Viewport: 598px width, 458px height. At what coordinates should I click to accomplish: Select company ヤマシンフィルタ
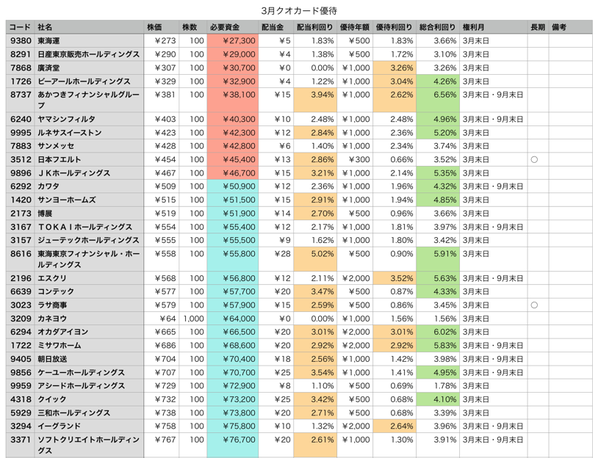point(66,119)
